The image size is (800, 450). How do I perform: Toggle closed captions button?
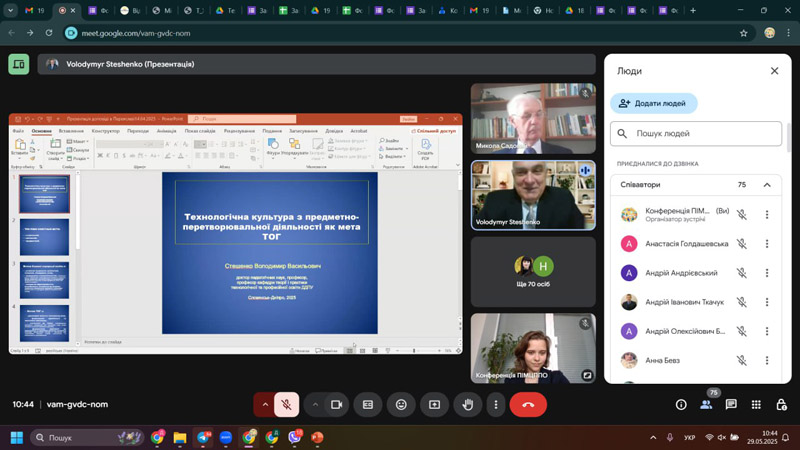click(368, 405)
